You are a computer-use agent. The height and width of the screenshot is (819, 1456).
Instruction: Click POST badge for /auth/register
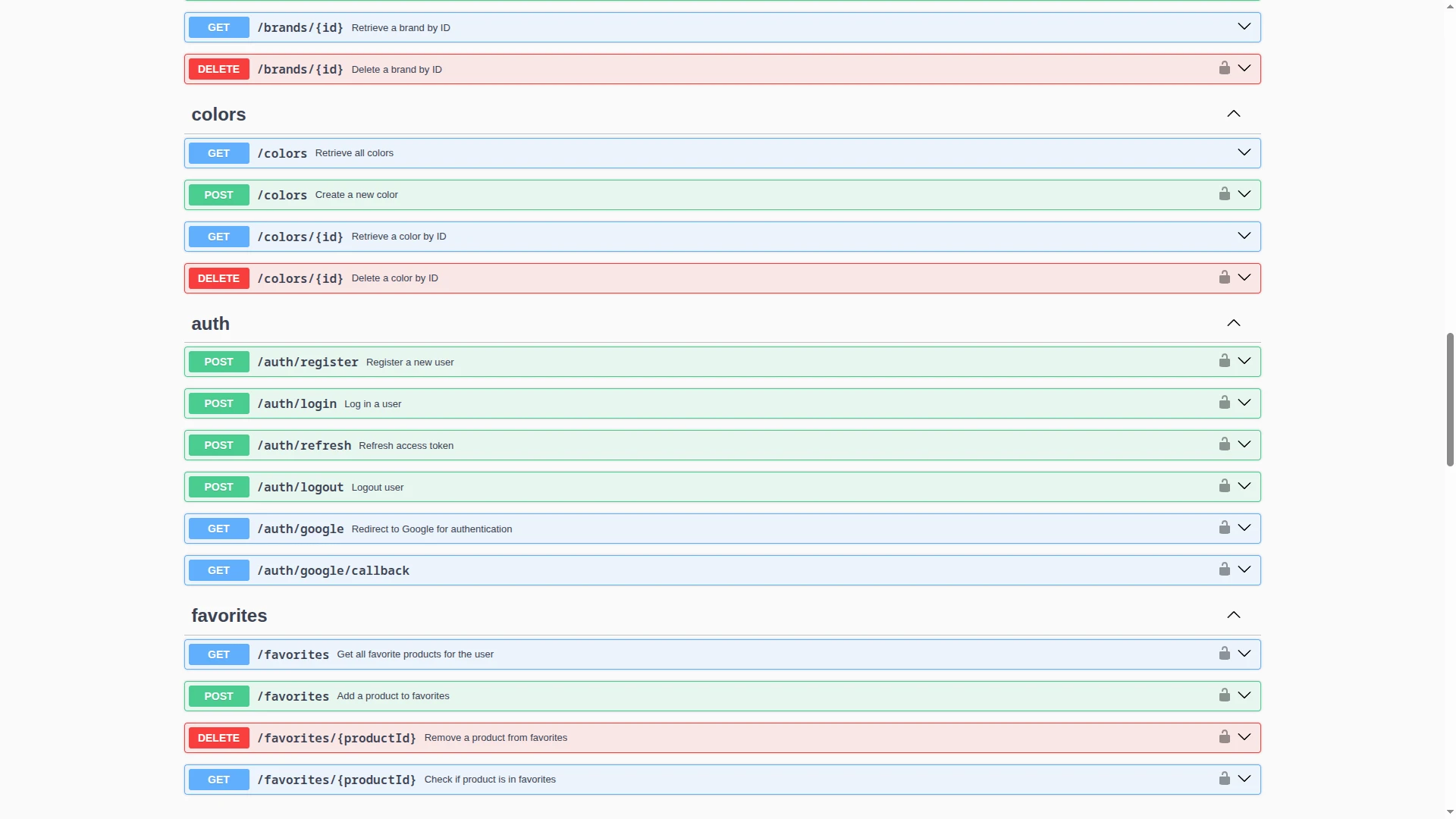(218, 362)
